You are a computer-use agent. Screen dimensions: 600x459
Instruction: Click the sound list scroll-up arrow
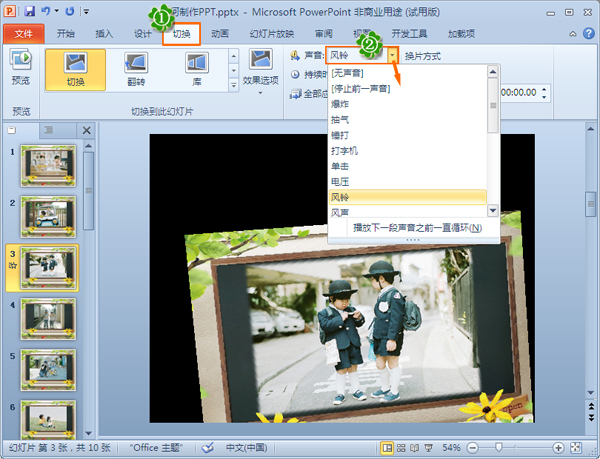493,72
